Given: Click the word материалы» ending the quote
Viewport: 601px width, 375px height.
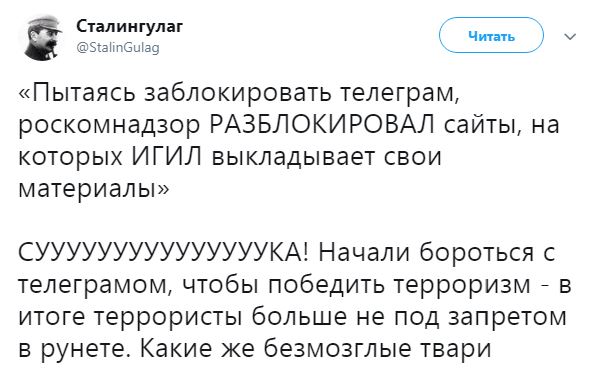Looking at the screenshot, I should coord(94,189).
